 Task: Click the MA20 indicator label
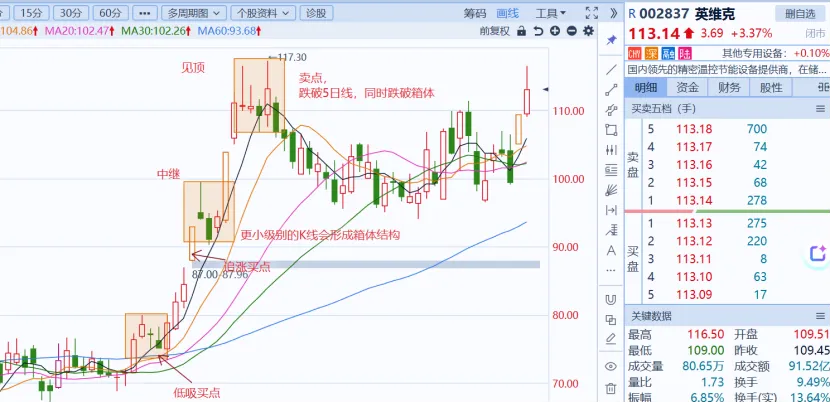(x=79, y=31)
